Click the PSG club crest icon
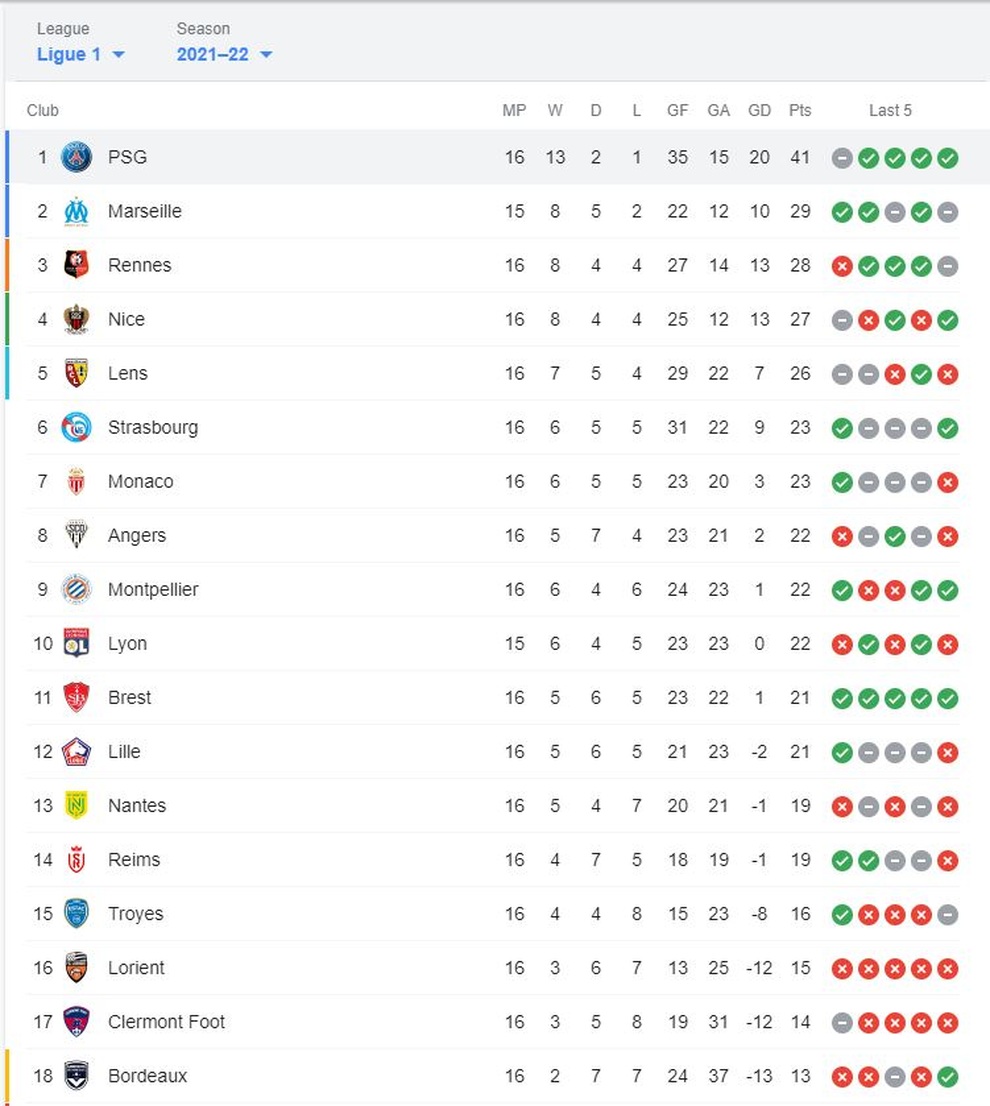The height and width of the screenshot is (1106, 990). 76,157
